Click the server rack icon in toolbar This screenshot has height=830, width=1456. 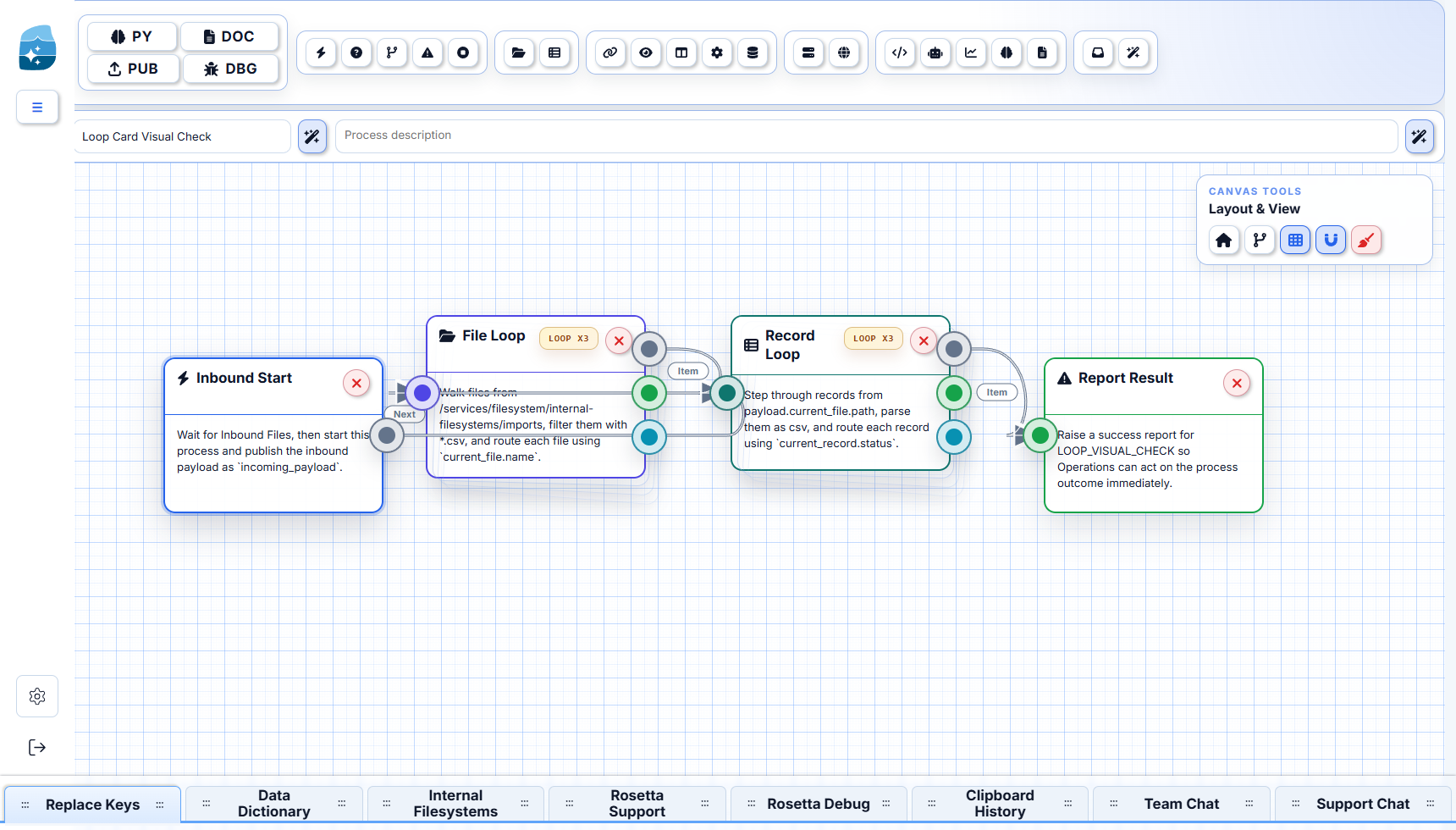[x=808, y=53]
